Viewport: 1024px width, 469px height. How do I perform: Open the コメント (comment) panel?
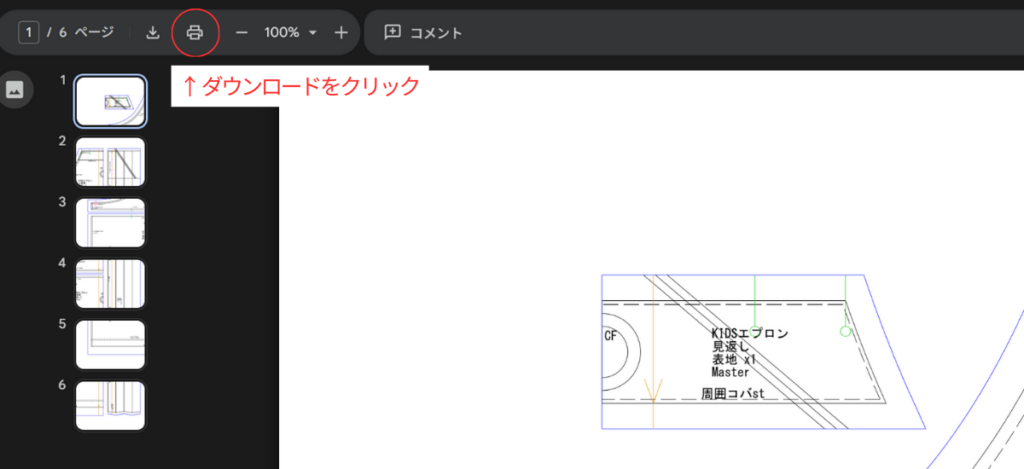tap(424, 33)
